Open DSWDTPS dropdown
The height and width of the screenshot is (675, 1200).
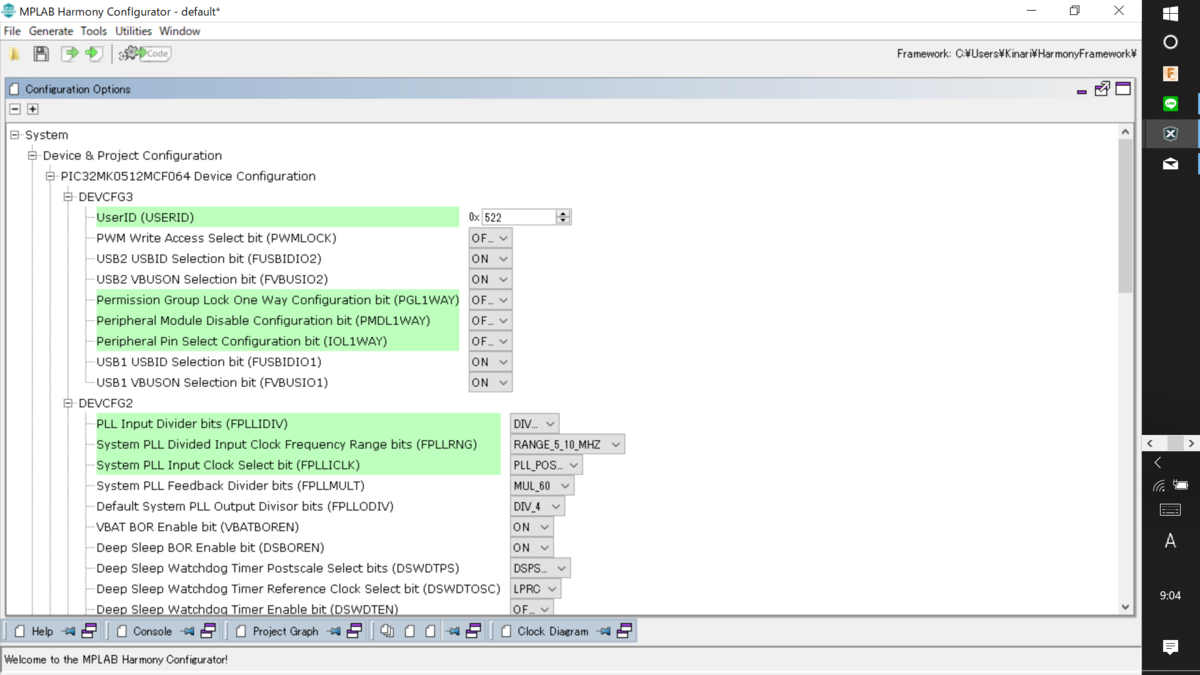[x=540, y=568]
